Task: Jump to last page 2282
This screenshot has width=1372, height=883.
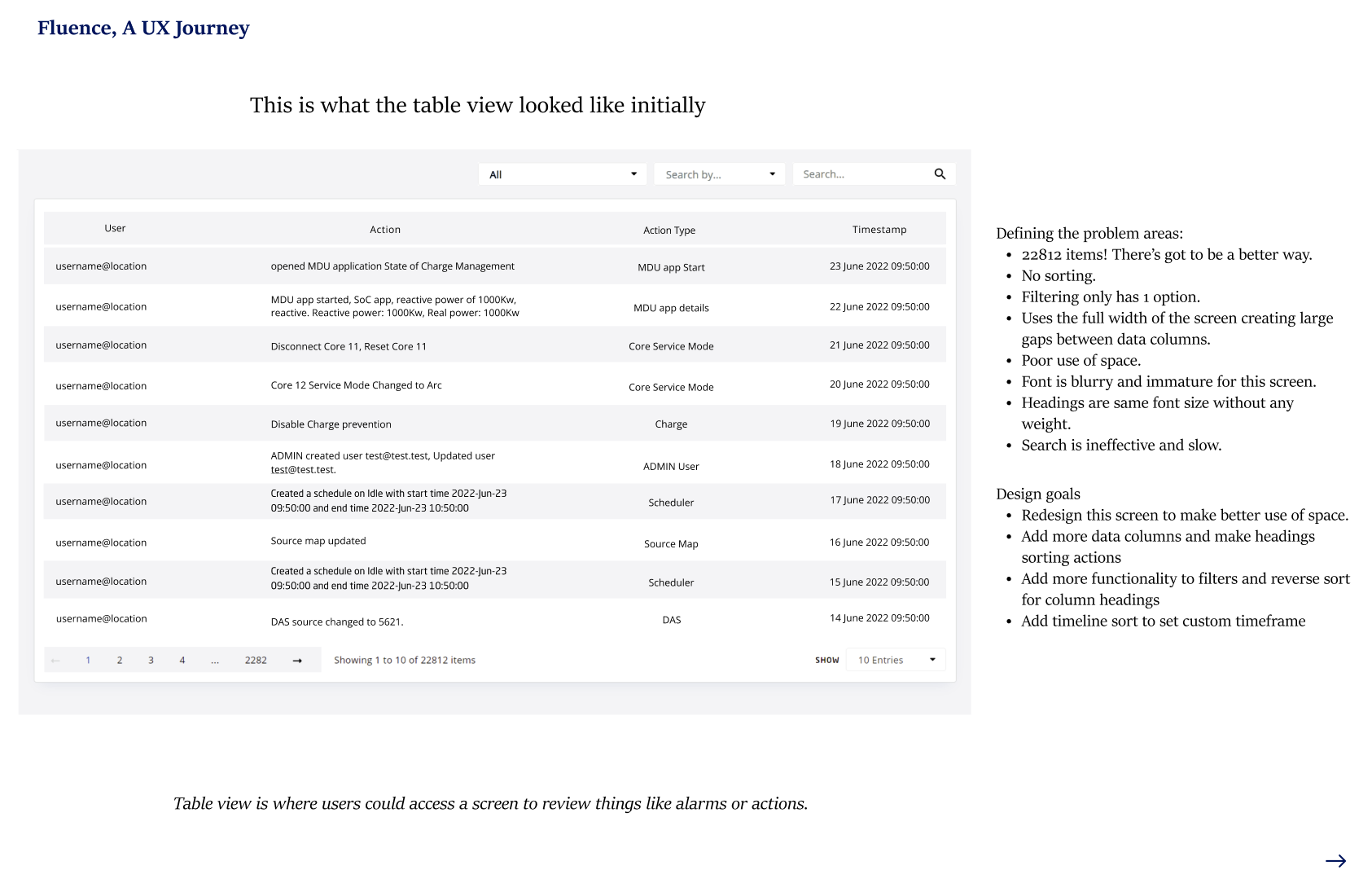Action: 256,661
